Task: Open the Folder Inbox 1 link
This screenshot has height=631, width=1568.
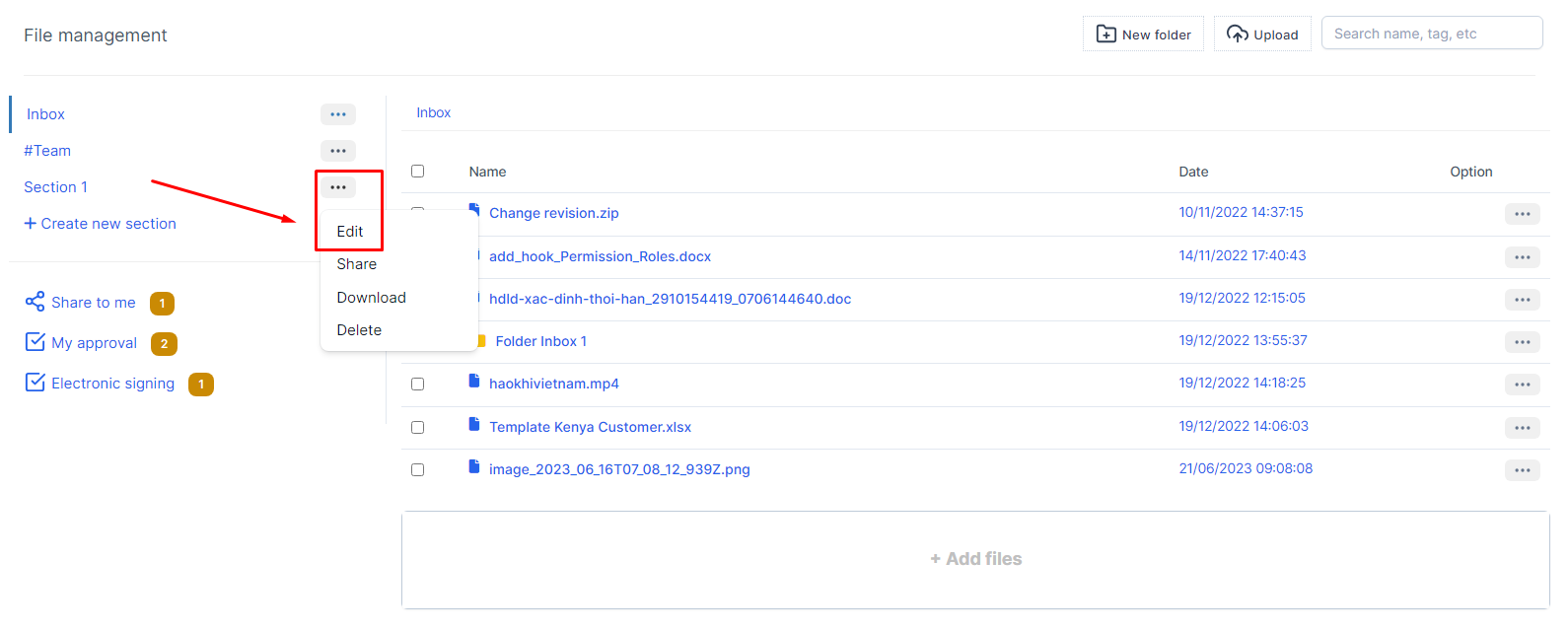Action: coord(540,341)
